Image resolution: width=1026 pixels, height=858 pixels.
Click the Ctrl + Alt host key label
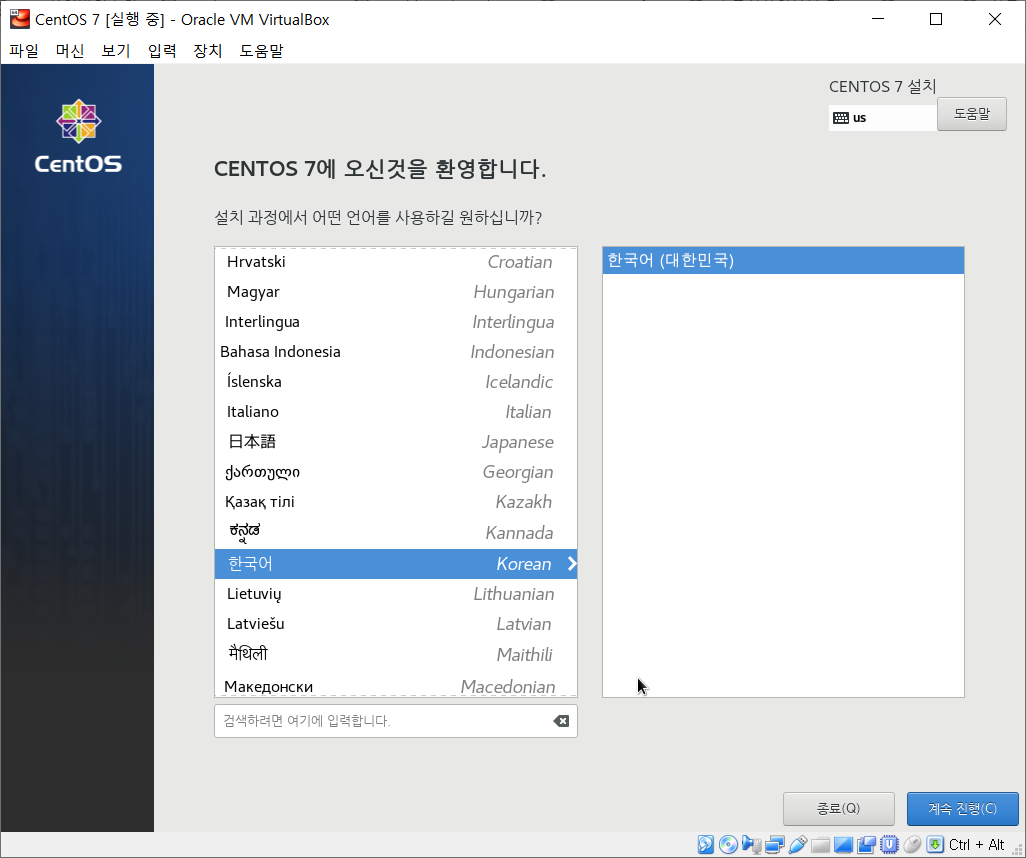[x=976, y=844]
